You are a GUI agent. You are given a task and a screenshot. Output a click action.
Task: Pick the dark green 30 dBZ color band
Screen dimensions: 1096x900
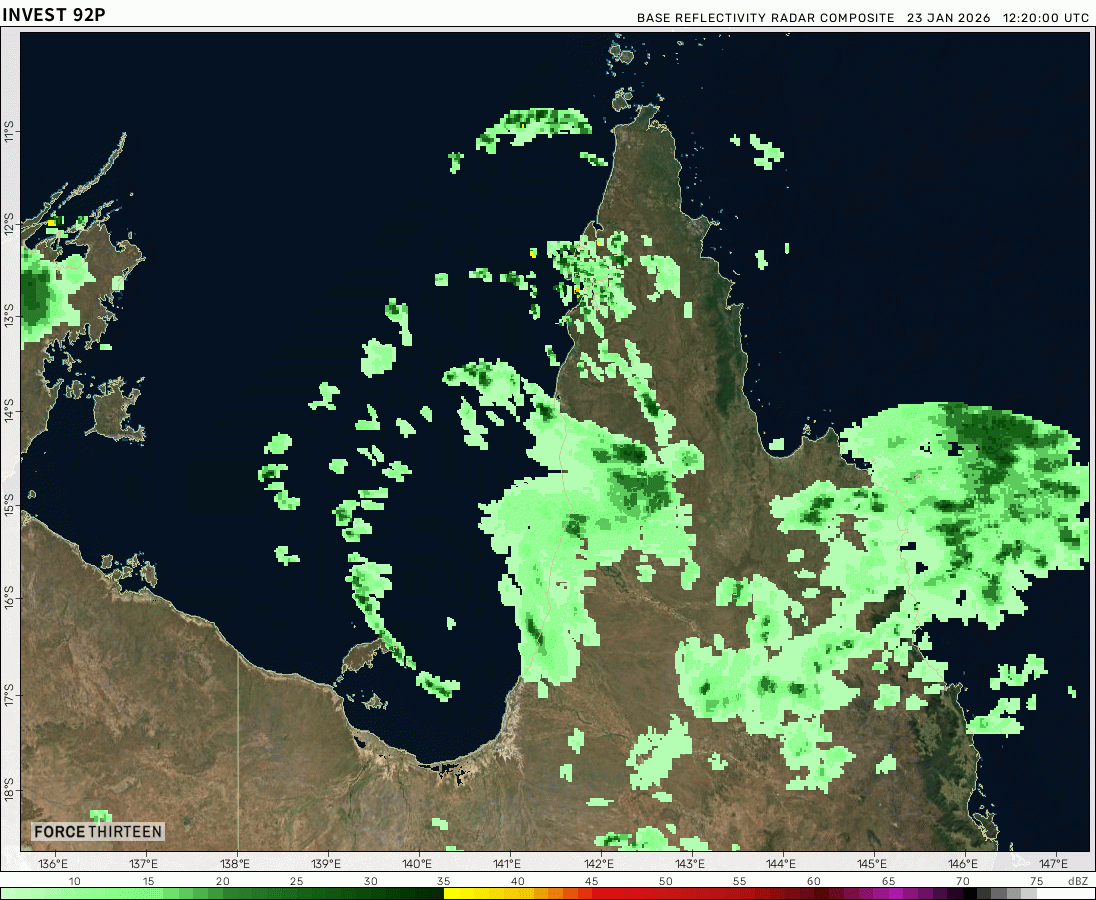click(x=370, y=893)
